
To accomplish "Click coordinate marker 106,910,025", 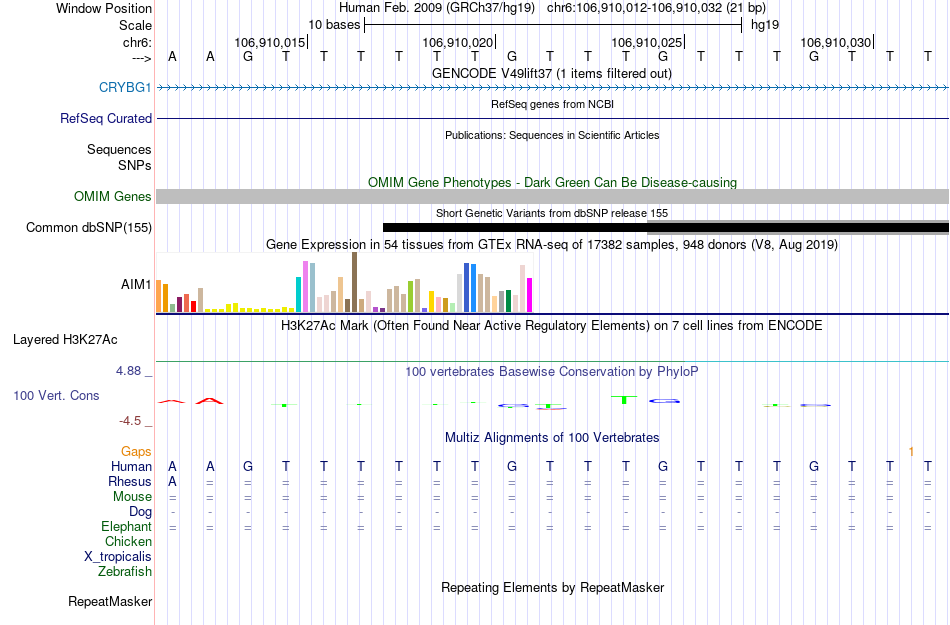I will pos(647,42).
